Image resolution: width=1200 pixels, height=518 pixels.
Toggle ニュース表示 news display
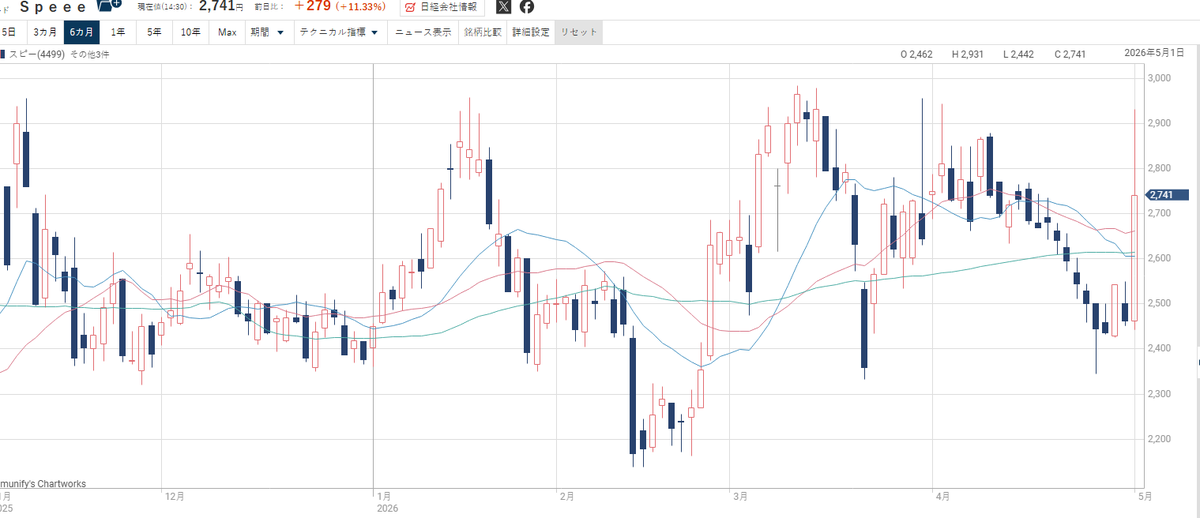pyautogui.click(x=423, y=32)
